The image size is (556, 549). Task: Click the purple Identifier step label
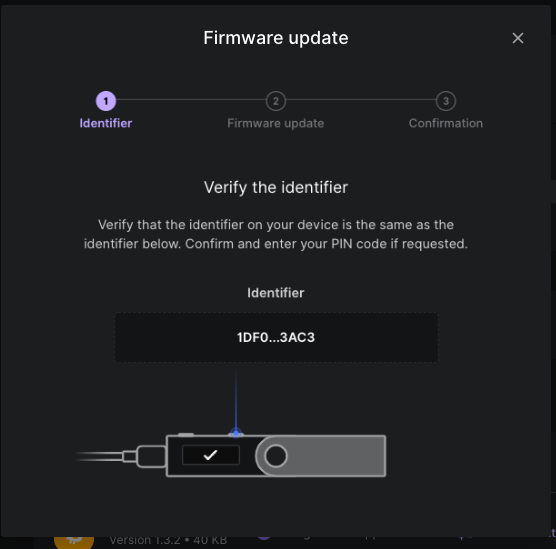pos(106,123)
